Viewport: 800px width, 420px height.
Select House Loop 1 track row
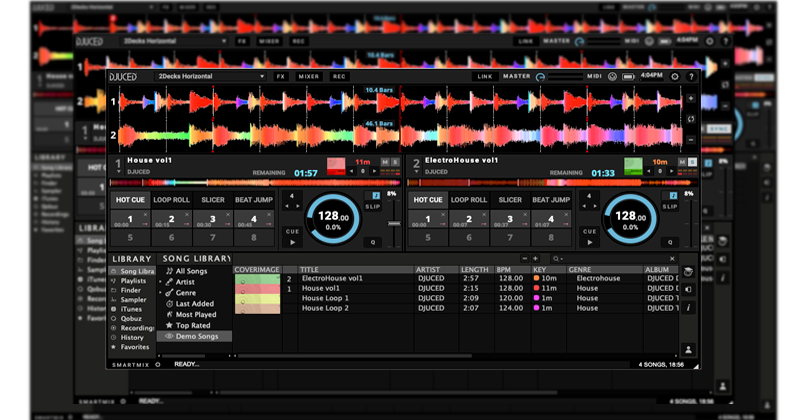pos(456,298)
